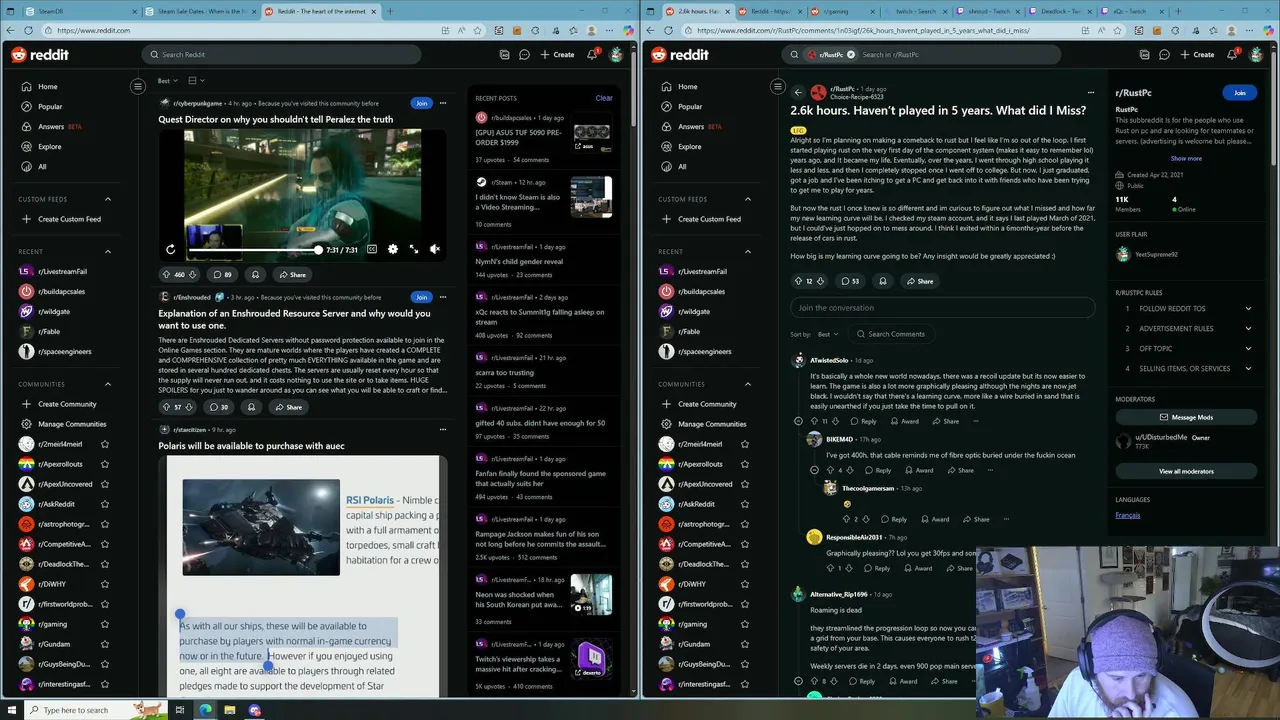This screenshot has height=720, width=1280.
Task: Click Join the conversation comment box
Action: pyautogui.click(x=942, y=308)
